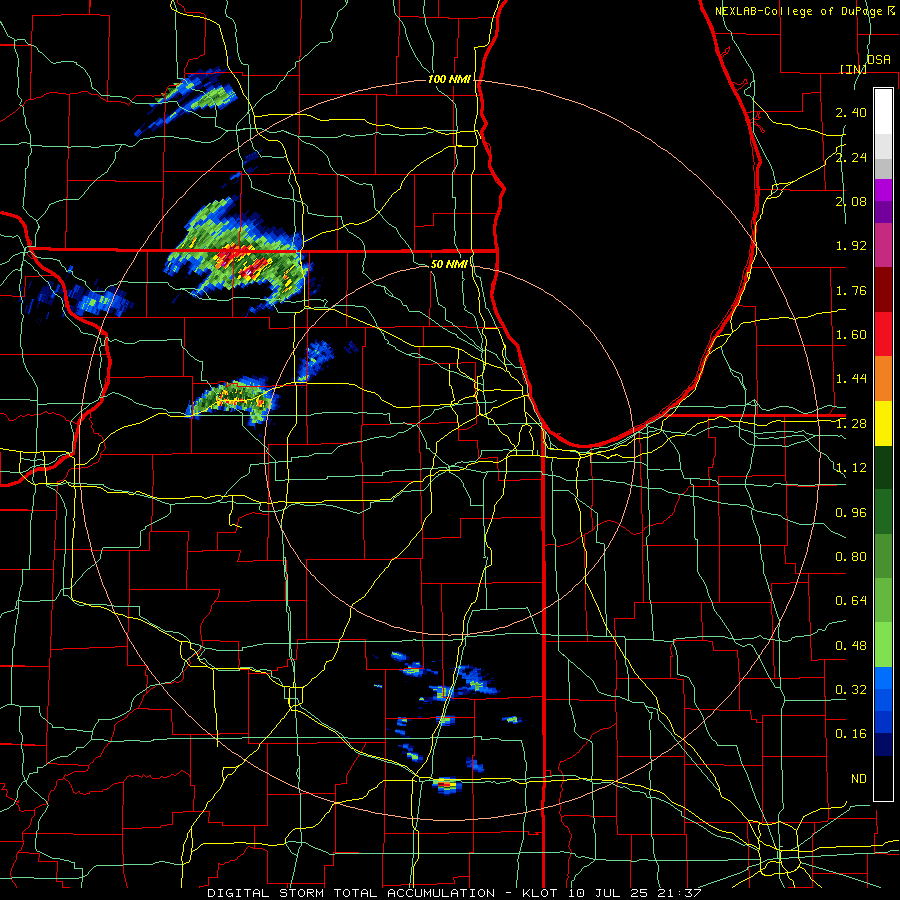This screenshot has width=900, height=900.
Task: Click the DIGITAL STORM TOTAL ACCUMULATION title
Action: [x=351, y=893]
